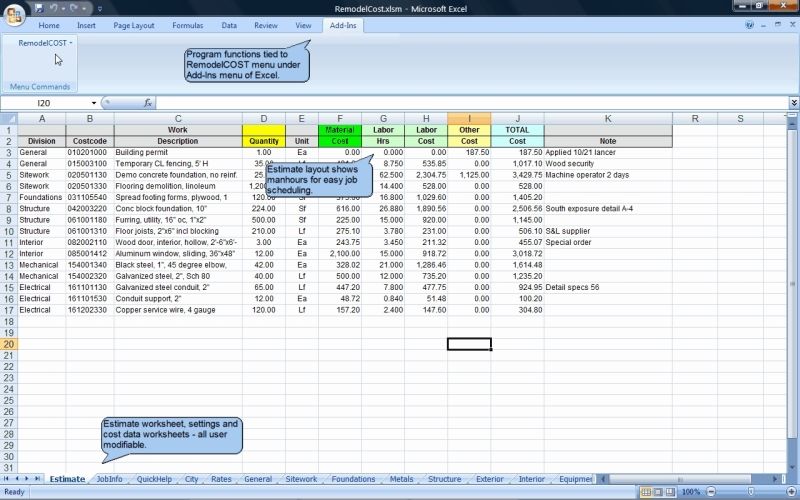Screen dimensions: 800x500
Task: Zoom out with the minus button
Action: (711, 492)
